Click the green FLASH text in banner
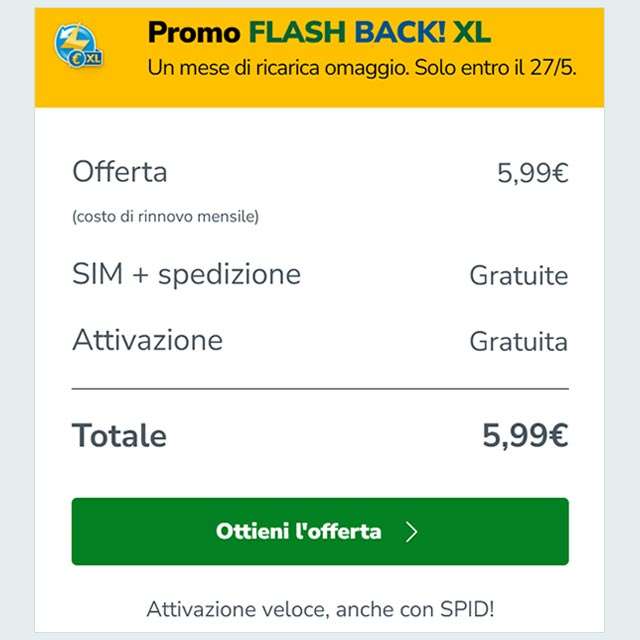This screenshot has height=640, width=640. pyautogui.click(x=294, y=33)
